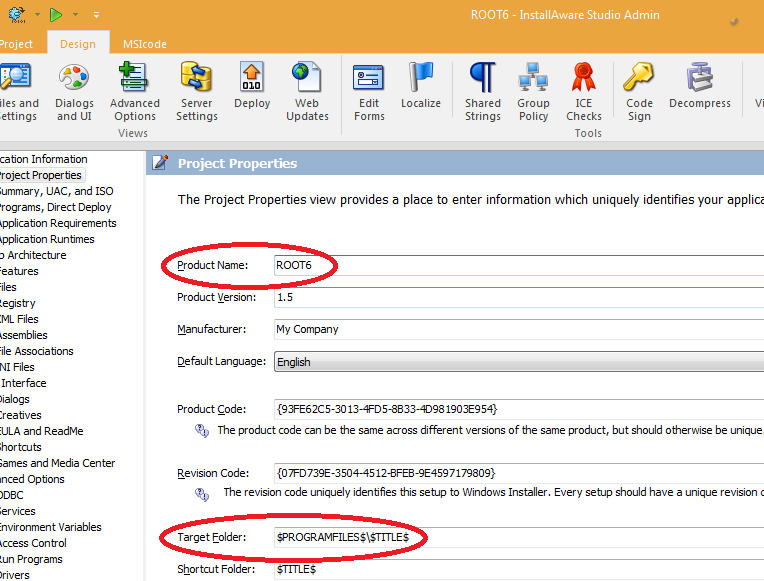Select Drivers in the sidebar
764x581 pixels.
click(x=15, y=575)
